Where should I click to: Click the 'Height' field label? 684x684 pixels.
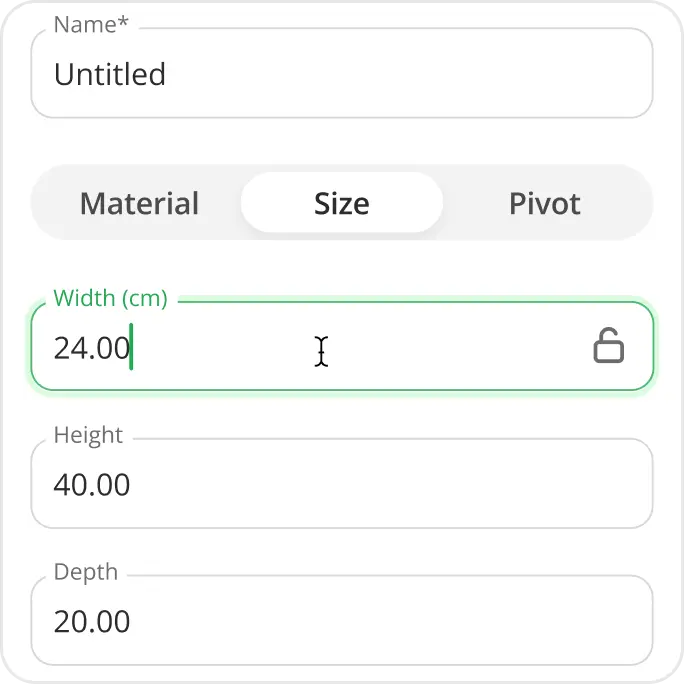click(88, 435)
